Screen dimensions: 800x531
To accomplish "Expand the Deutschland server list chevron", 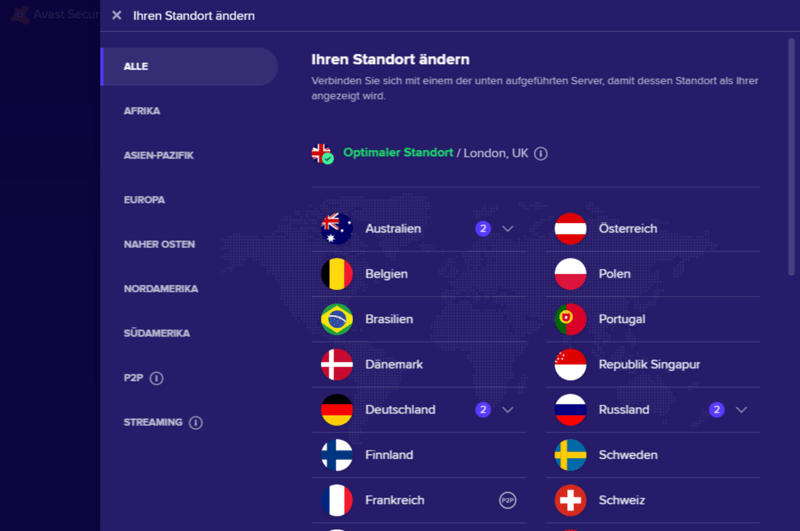I will pyautogui.click(x=508, y=410).
